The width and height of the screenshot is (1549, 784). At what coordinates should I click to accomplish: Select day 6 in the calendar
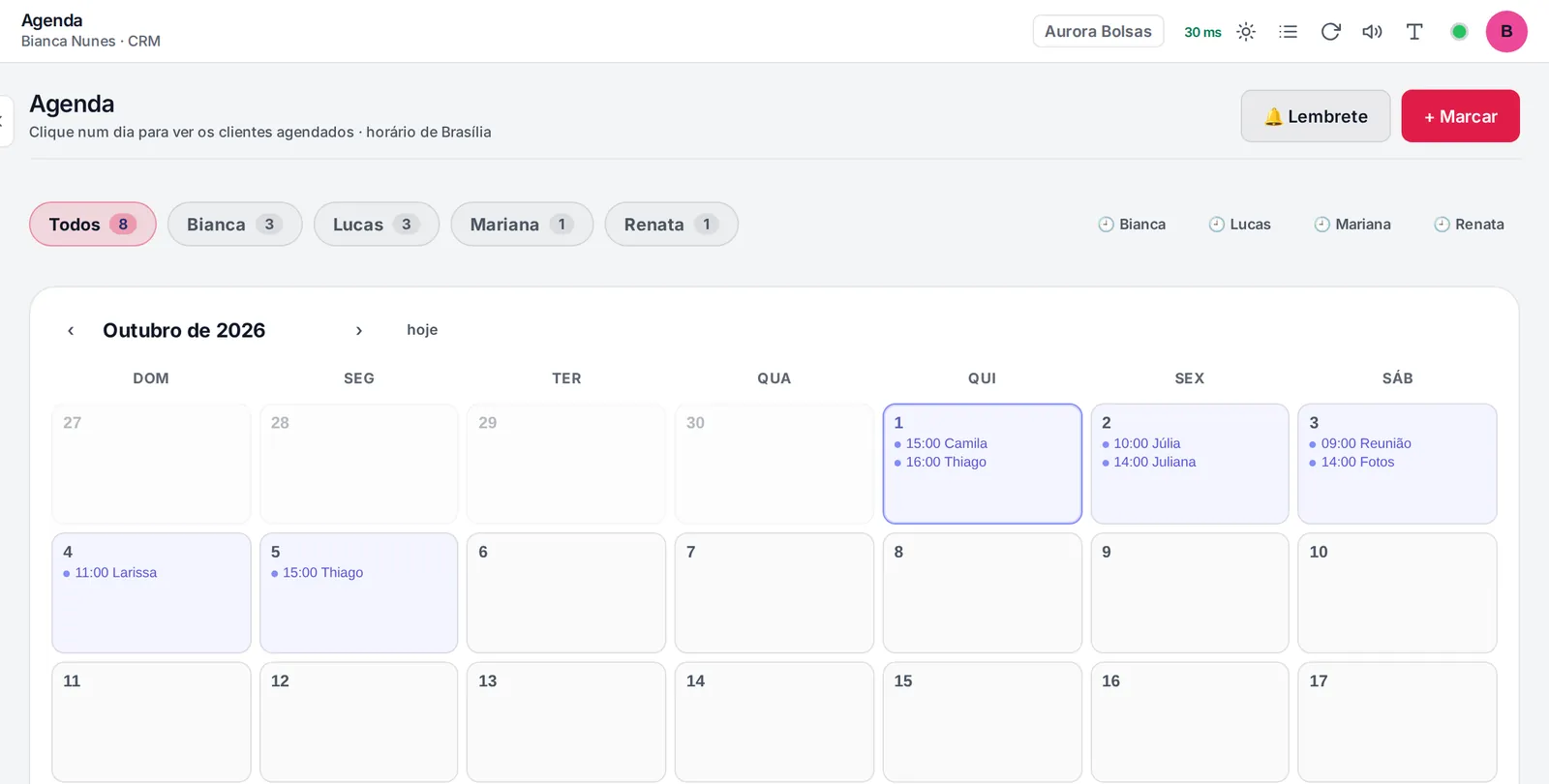[x=566, y=592]
